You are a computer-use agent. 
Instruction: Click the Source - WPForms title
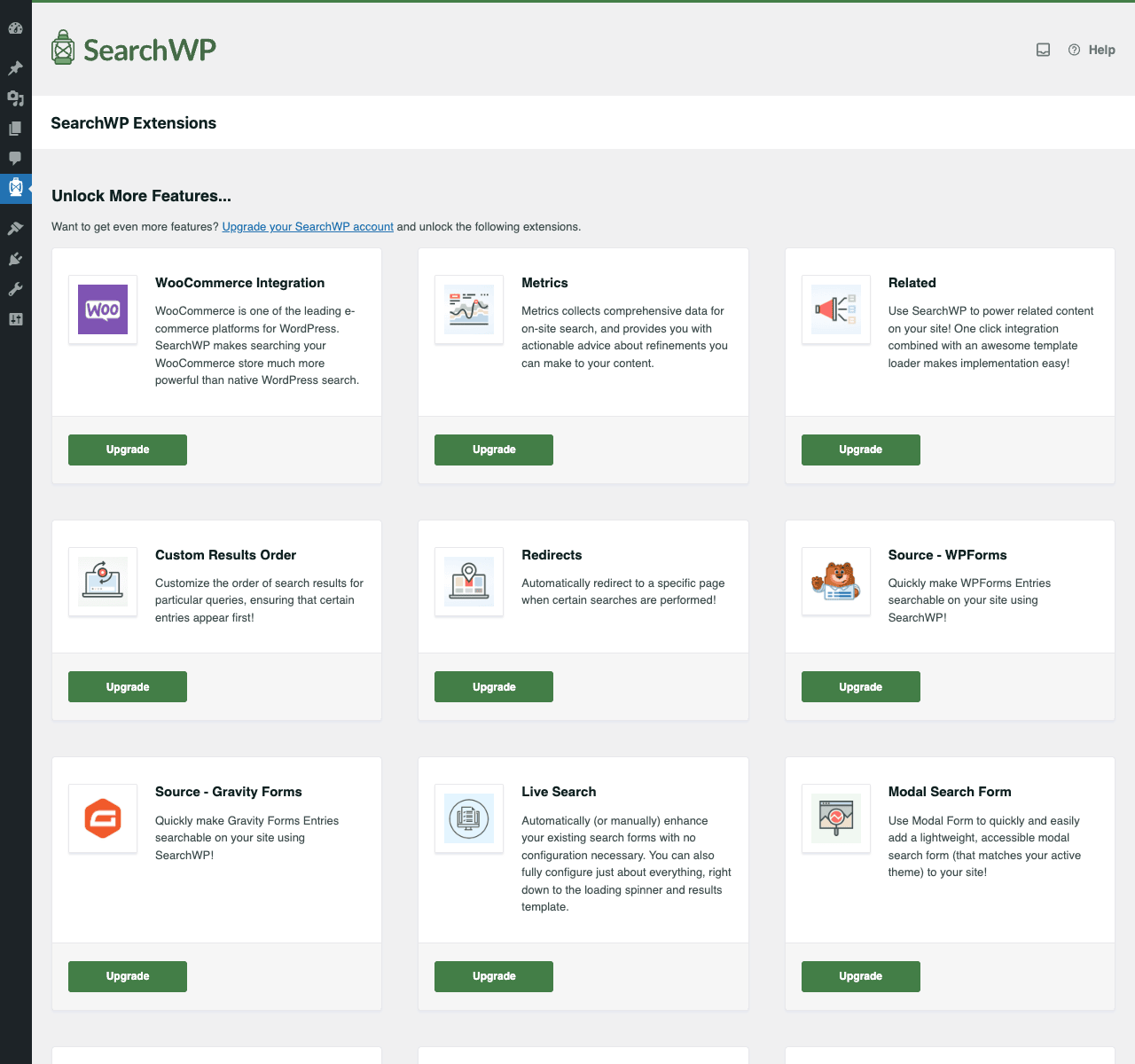coord(948,555)
